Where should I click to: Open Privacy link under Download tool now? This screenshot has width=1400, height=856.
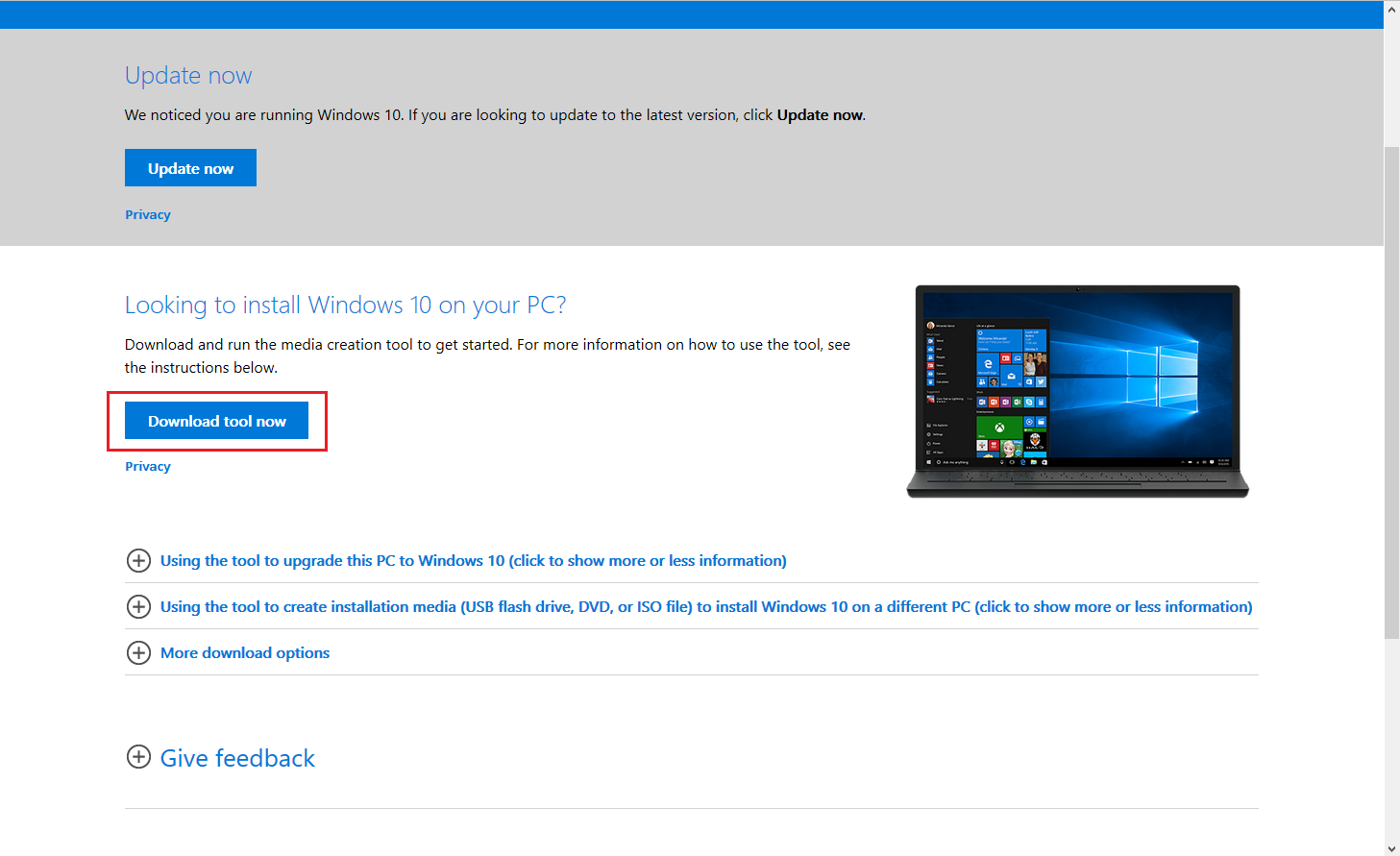(x=148, y=466)
